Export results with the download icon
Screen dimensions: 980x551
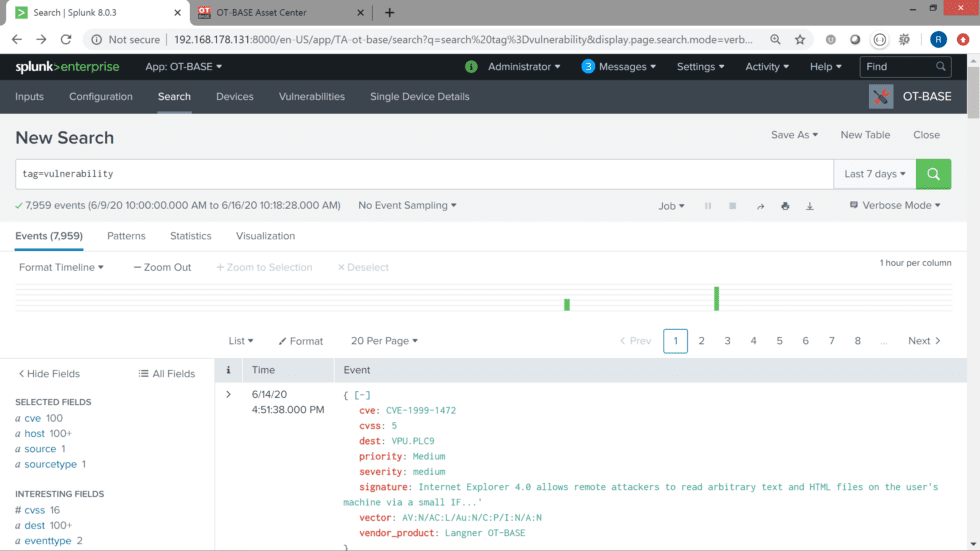coord(810,206)
